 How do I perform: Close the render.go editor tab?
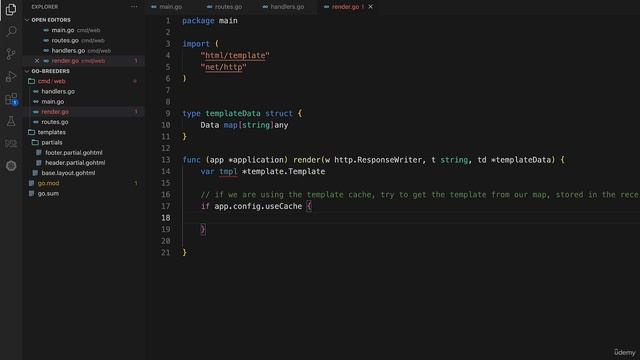(x=370, y=7)
